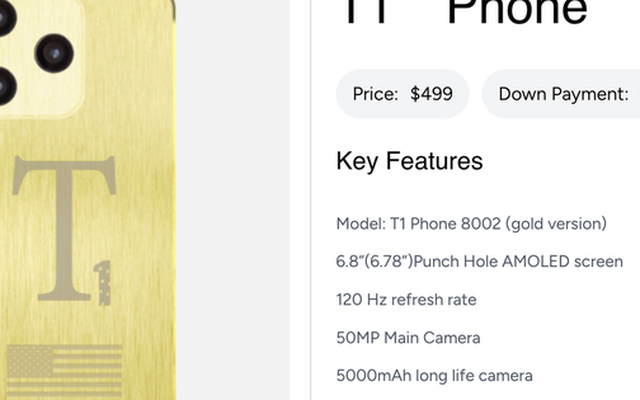Select the 120 Hz refresh rate line

pos(406,299)
